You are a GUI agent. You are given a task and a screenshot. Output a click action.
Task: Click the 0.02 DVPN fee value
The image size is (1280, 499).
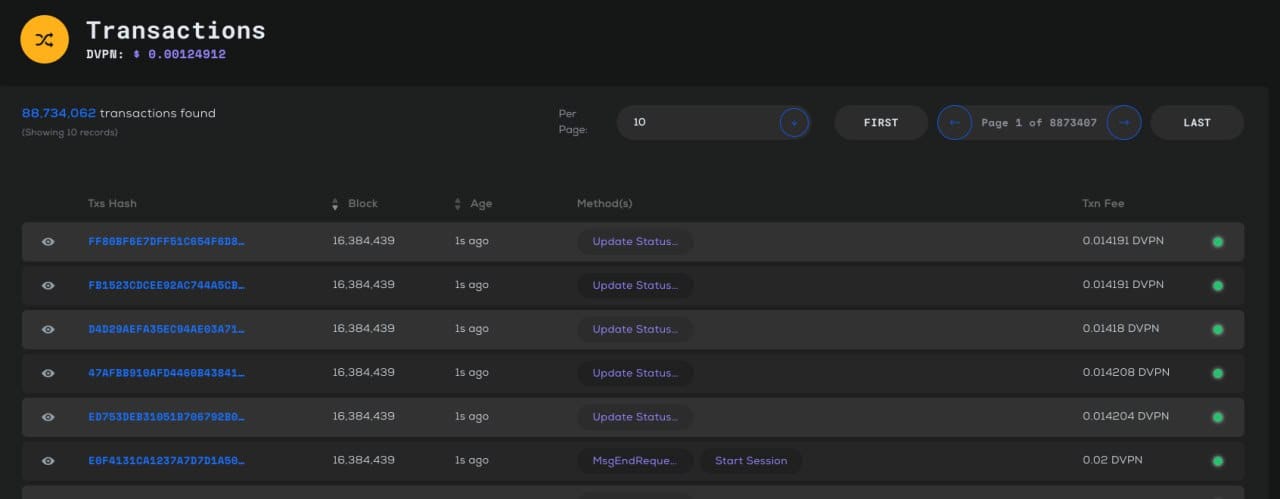pyautogui.click(x=1112, y=461)
